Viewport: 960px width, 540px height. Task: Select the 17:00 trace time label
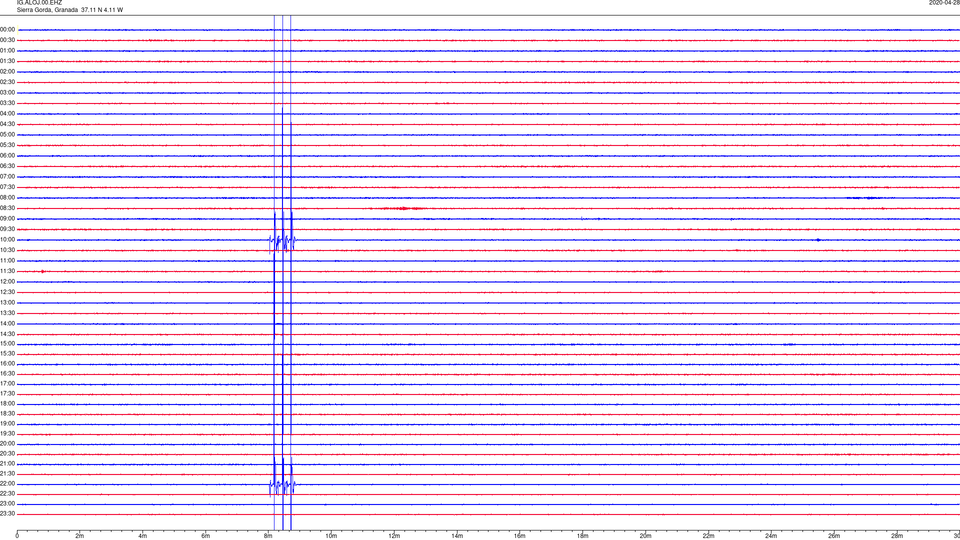(x=7, y=384)
